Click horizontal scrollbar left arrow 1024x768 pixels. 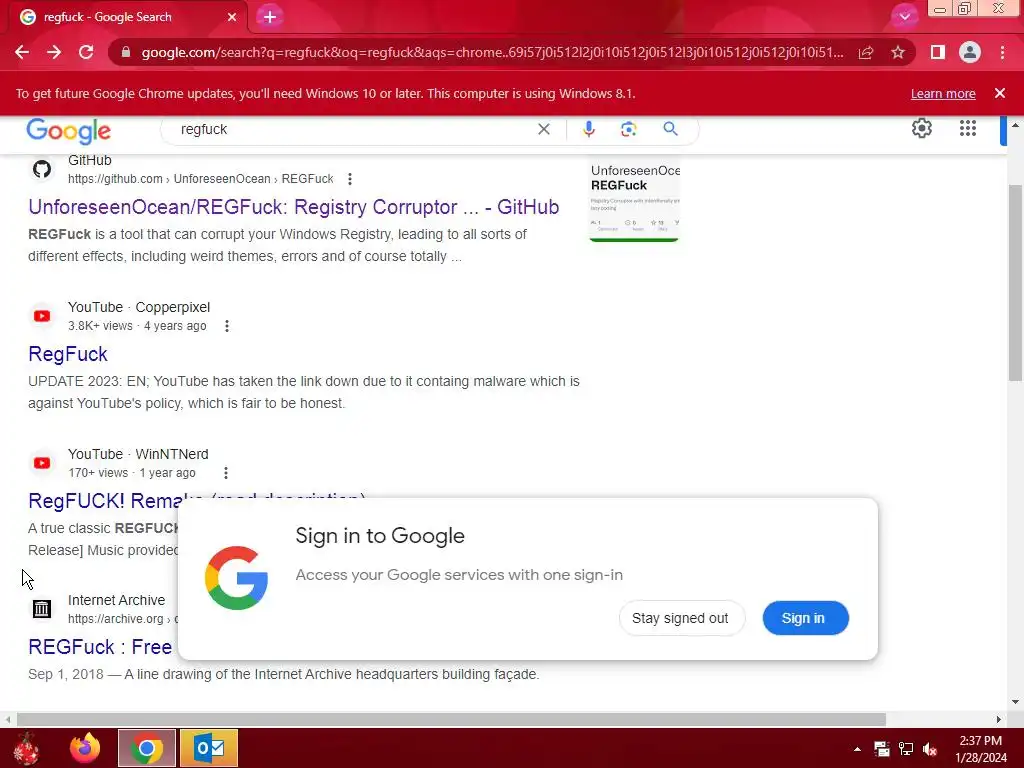(x=7, y=720)
